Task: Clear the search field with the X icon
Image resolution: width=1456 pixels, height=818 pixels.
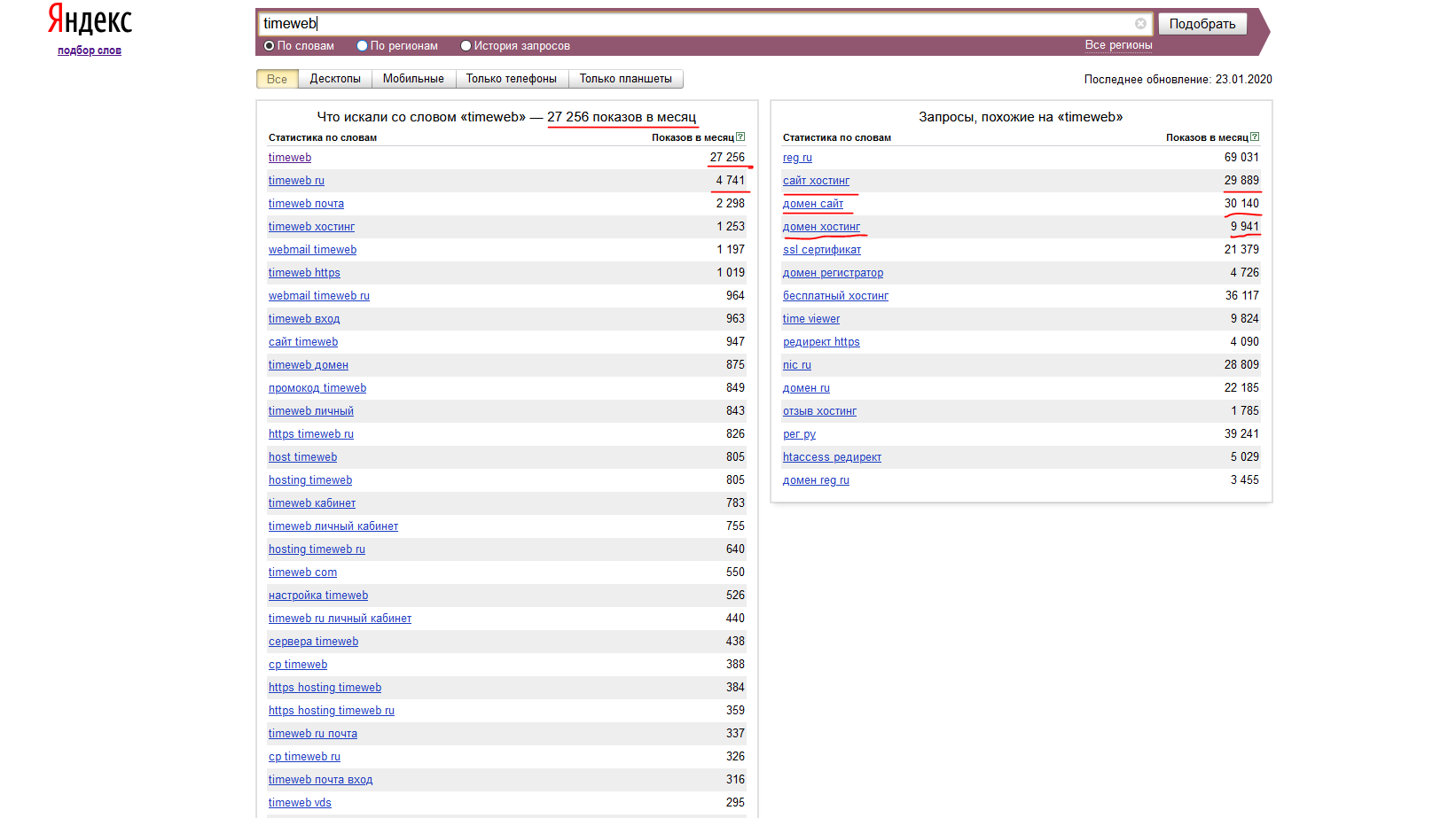Action: pos(1140,24)
